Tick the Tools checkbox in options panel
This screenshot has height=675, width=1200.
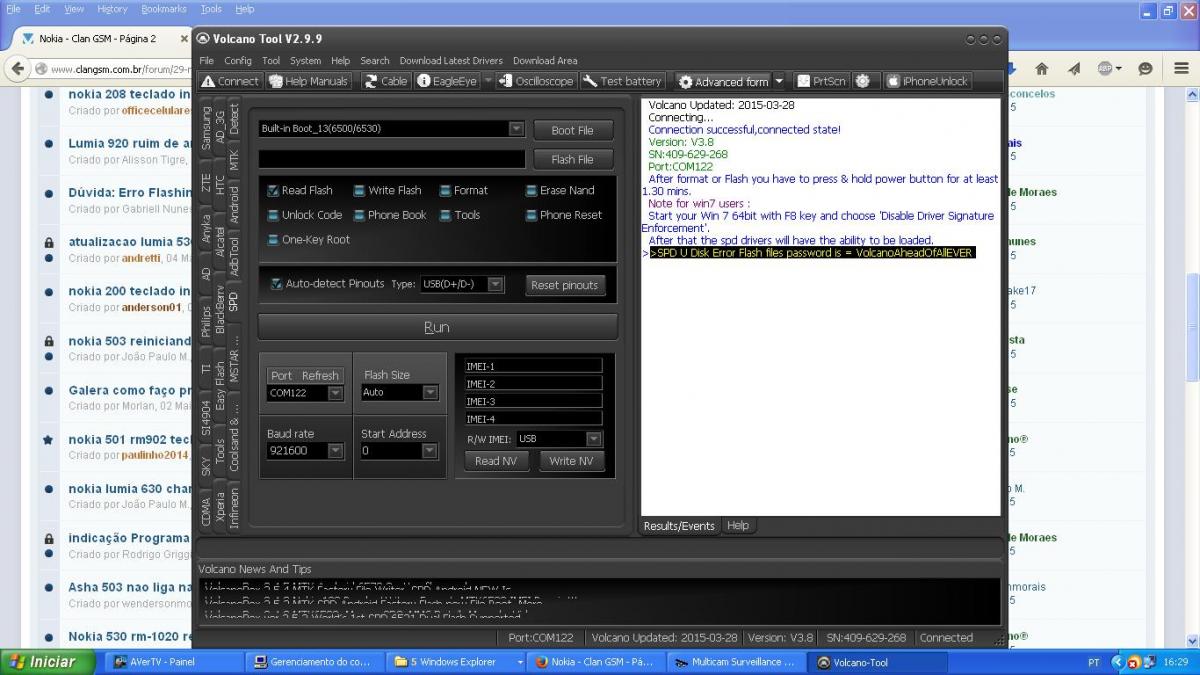tap(445, 215)
